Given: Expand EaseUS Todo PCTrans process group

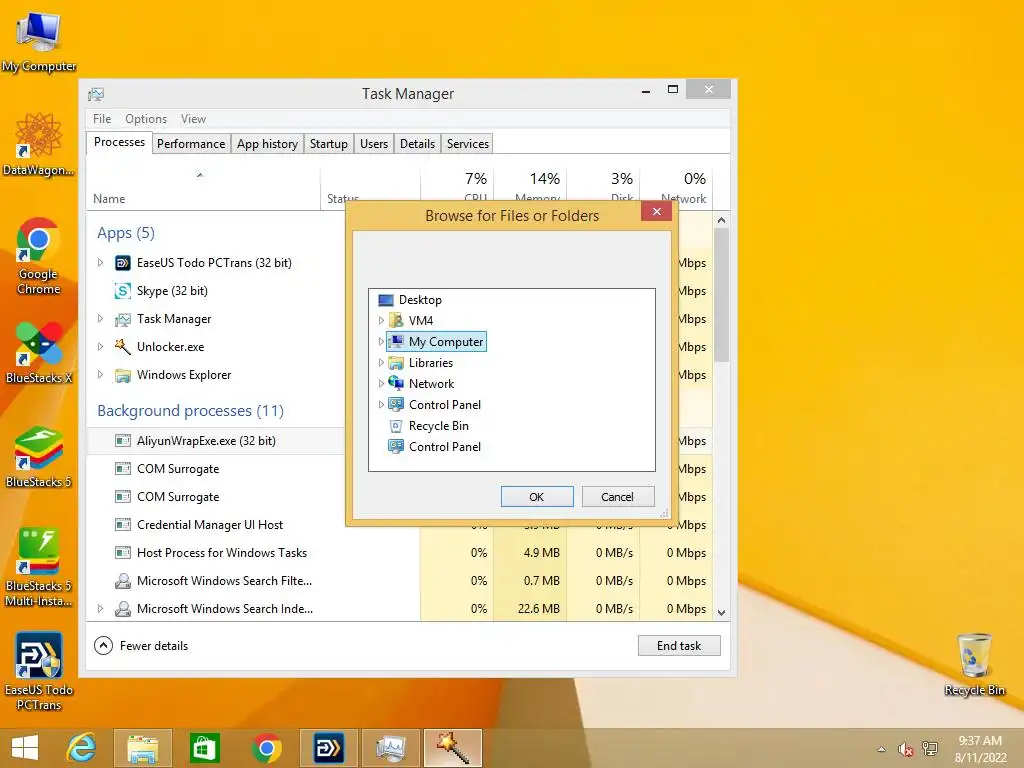Looking at the screenshot, I should [100, 263].
